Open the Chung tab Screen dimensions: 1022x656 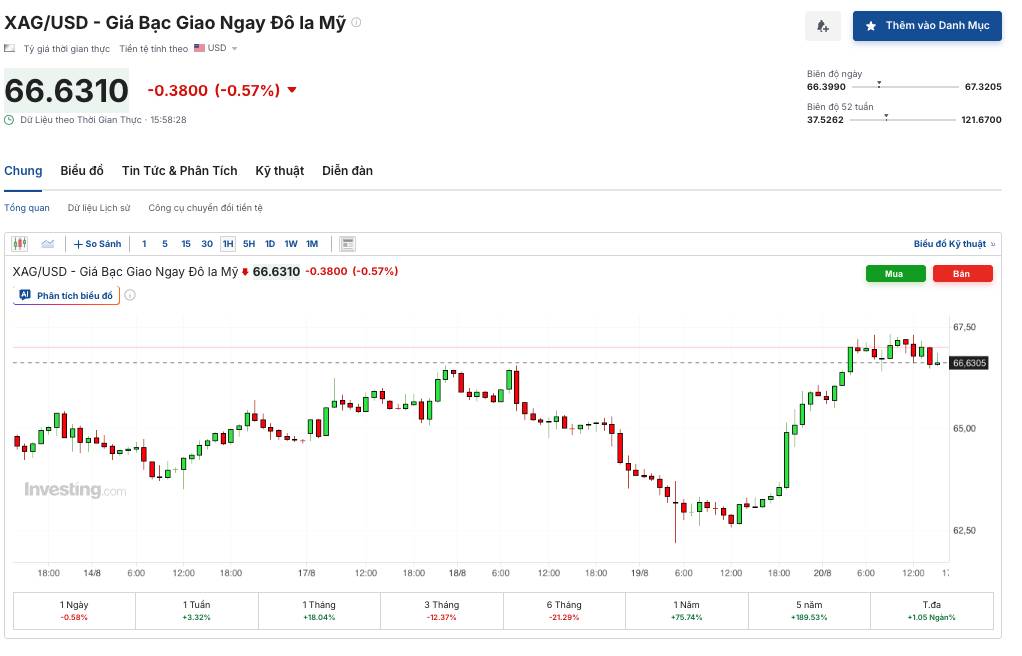23,171
